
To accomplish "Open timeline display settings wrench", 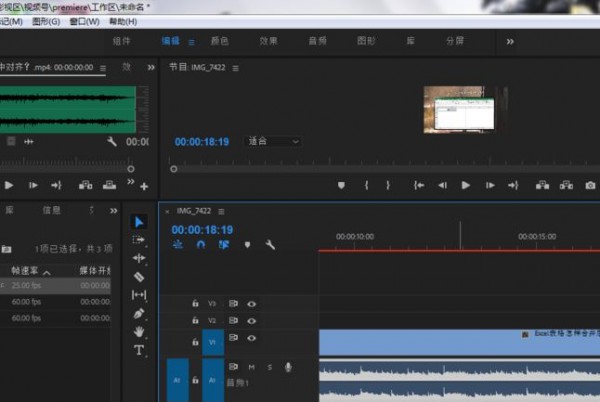I will (x=270, y=244).
